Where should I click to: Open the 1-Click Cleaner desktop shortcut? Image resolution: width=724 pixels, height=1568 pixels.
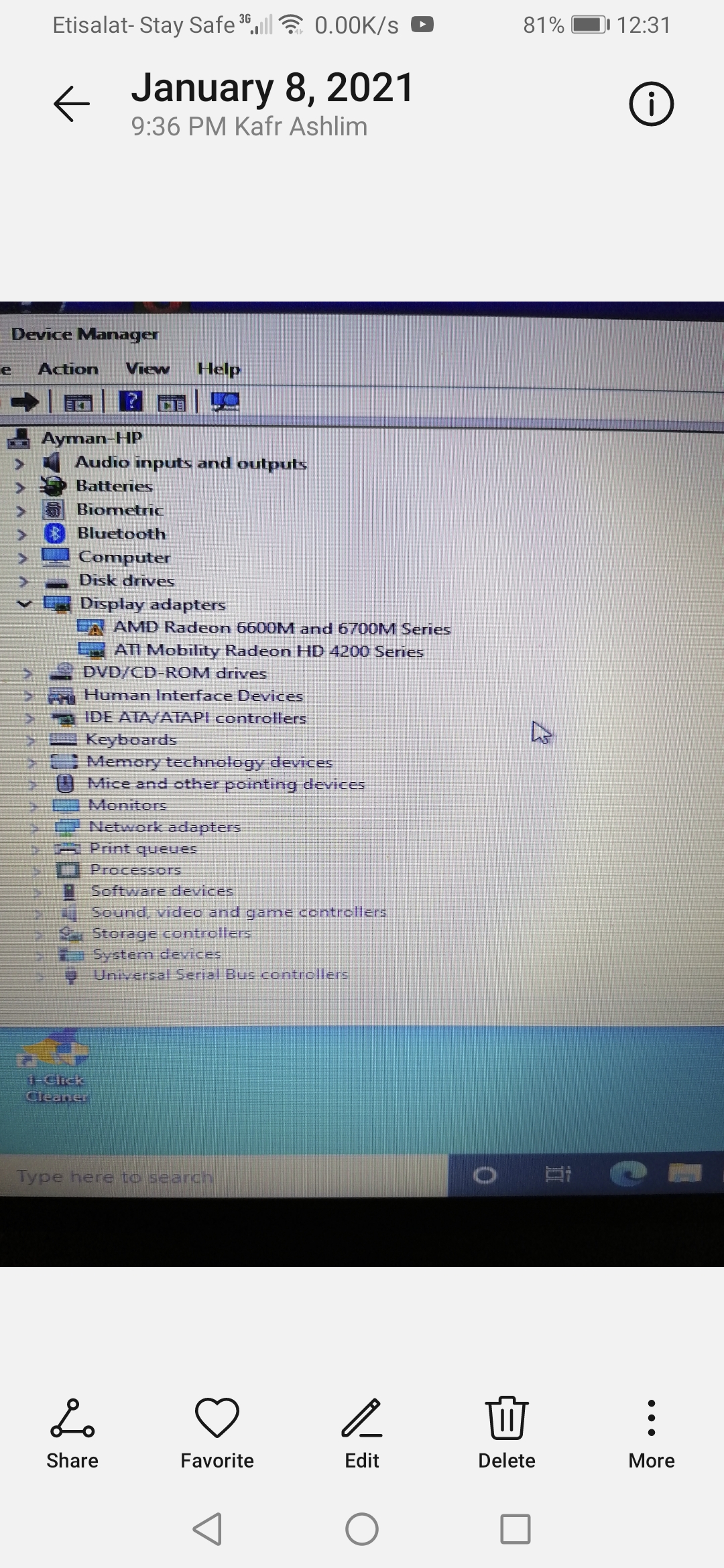[x=56, y=1068]
